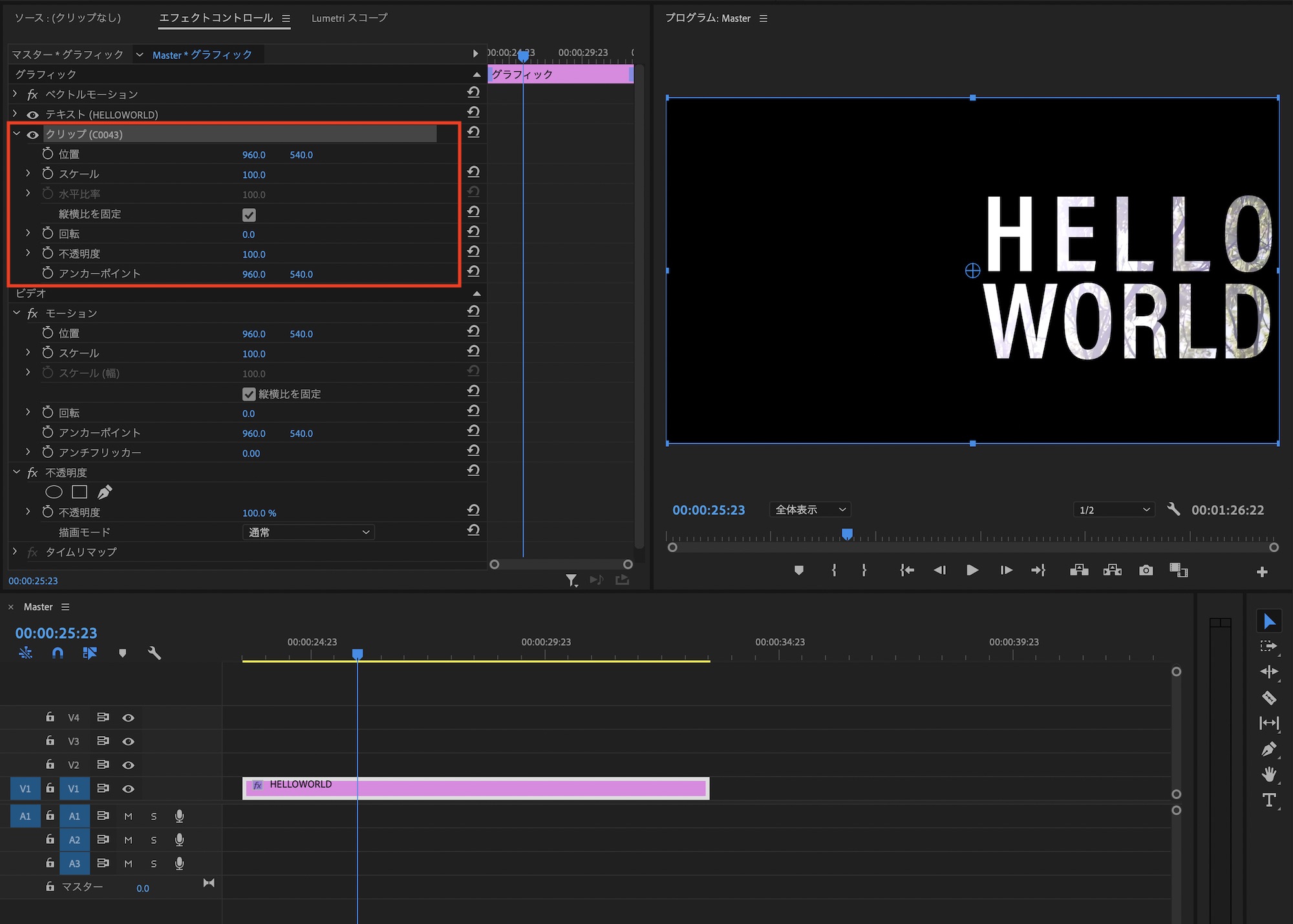
Task: Open the 描画モード blend mode dropdown
Action: tap(308, 532)
